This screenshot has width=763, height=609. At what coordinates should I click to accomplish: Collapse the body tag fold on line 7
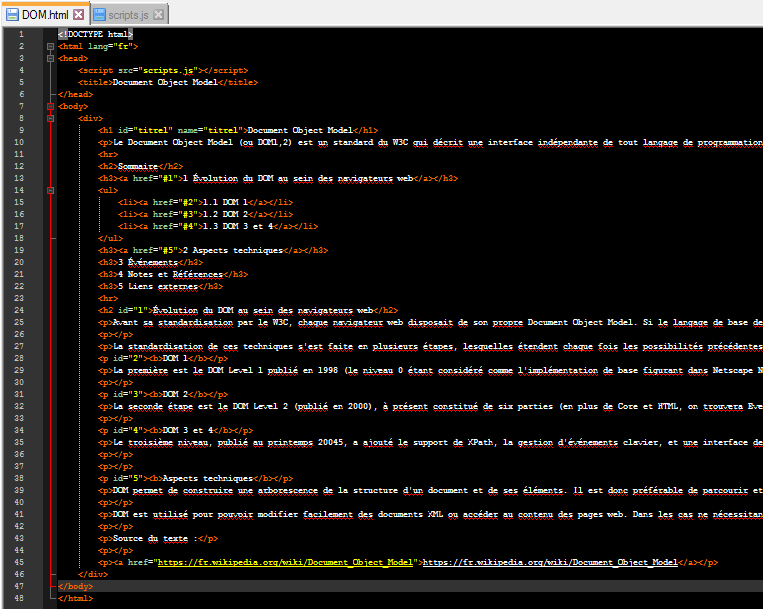tap(50, 106)
